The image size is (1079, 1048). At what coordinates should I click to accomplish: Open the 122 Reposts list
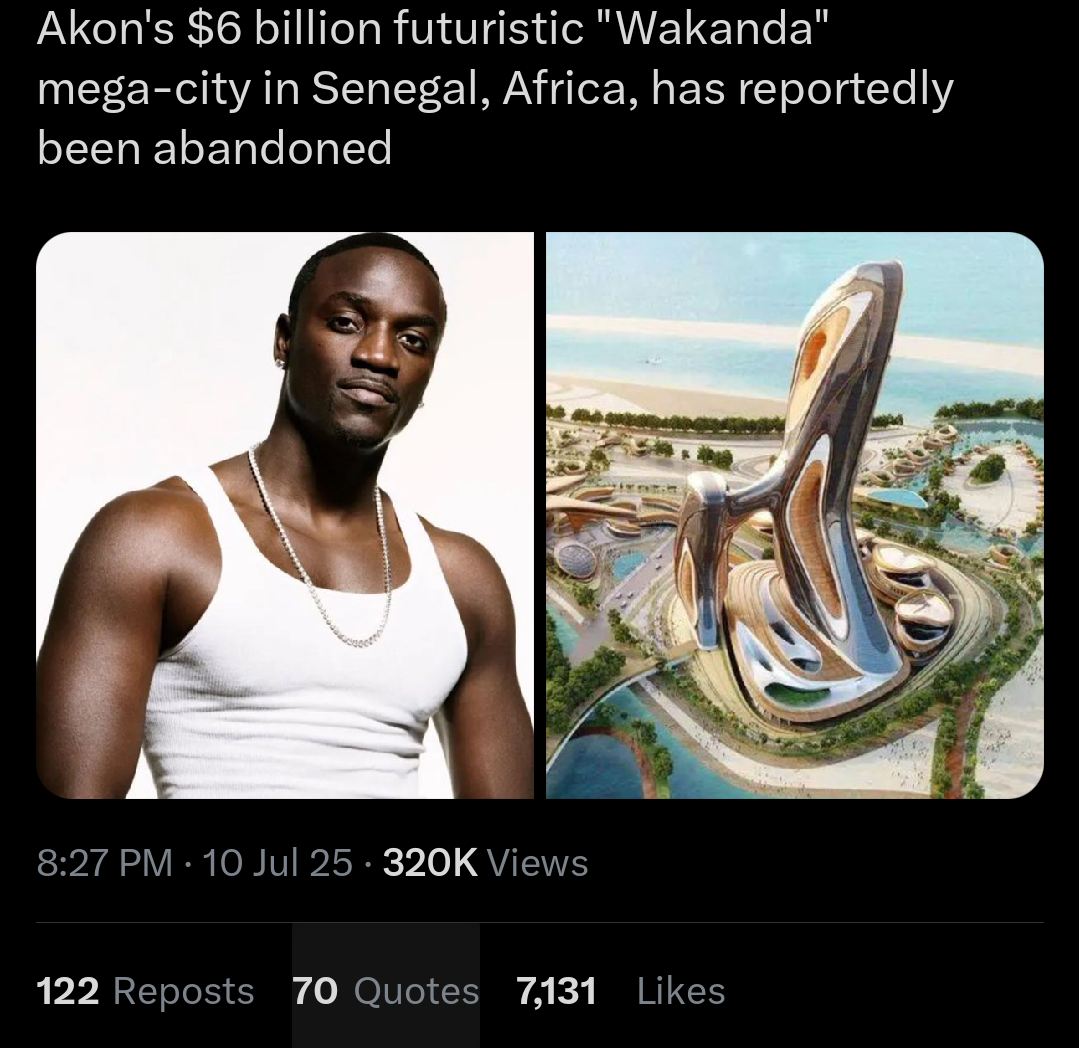point(145,992)
